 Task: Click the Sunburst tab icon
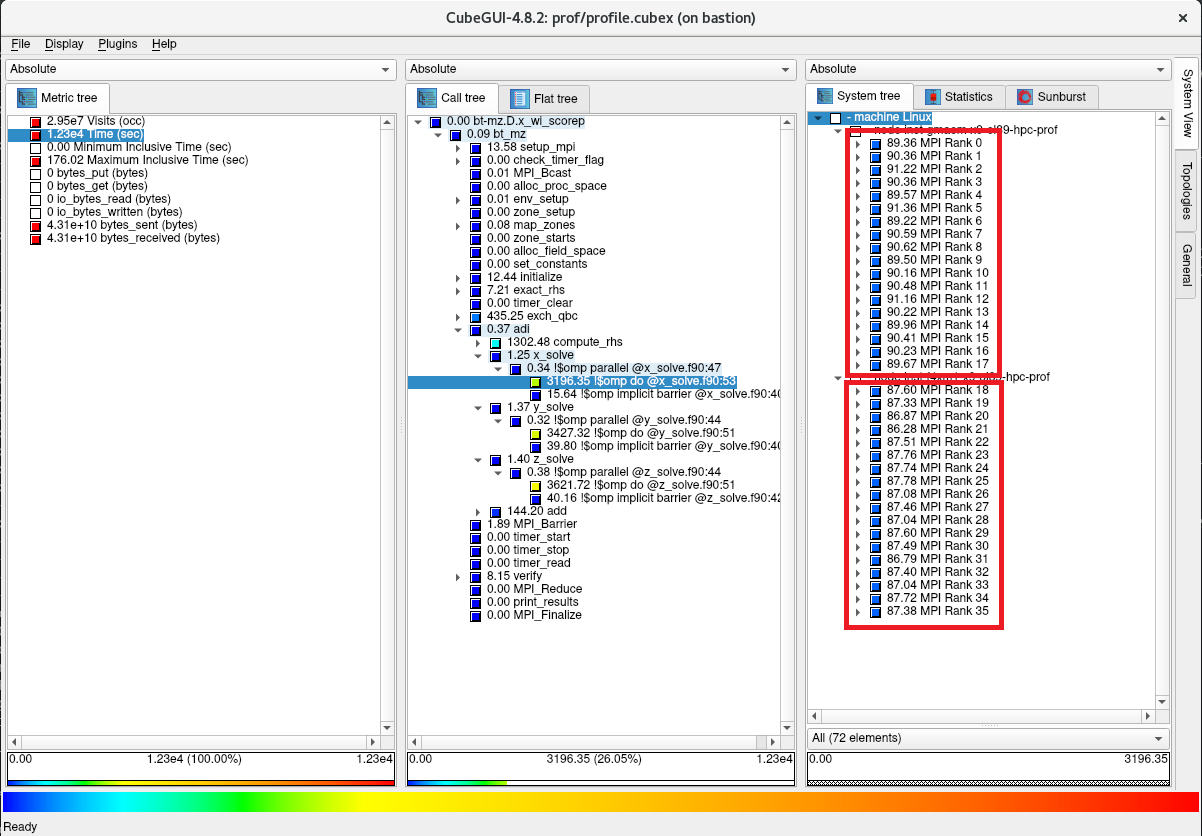1024,97
